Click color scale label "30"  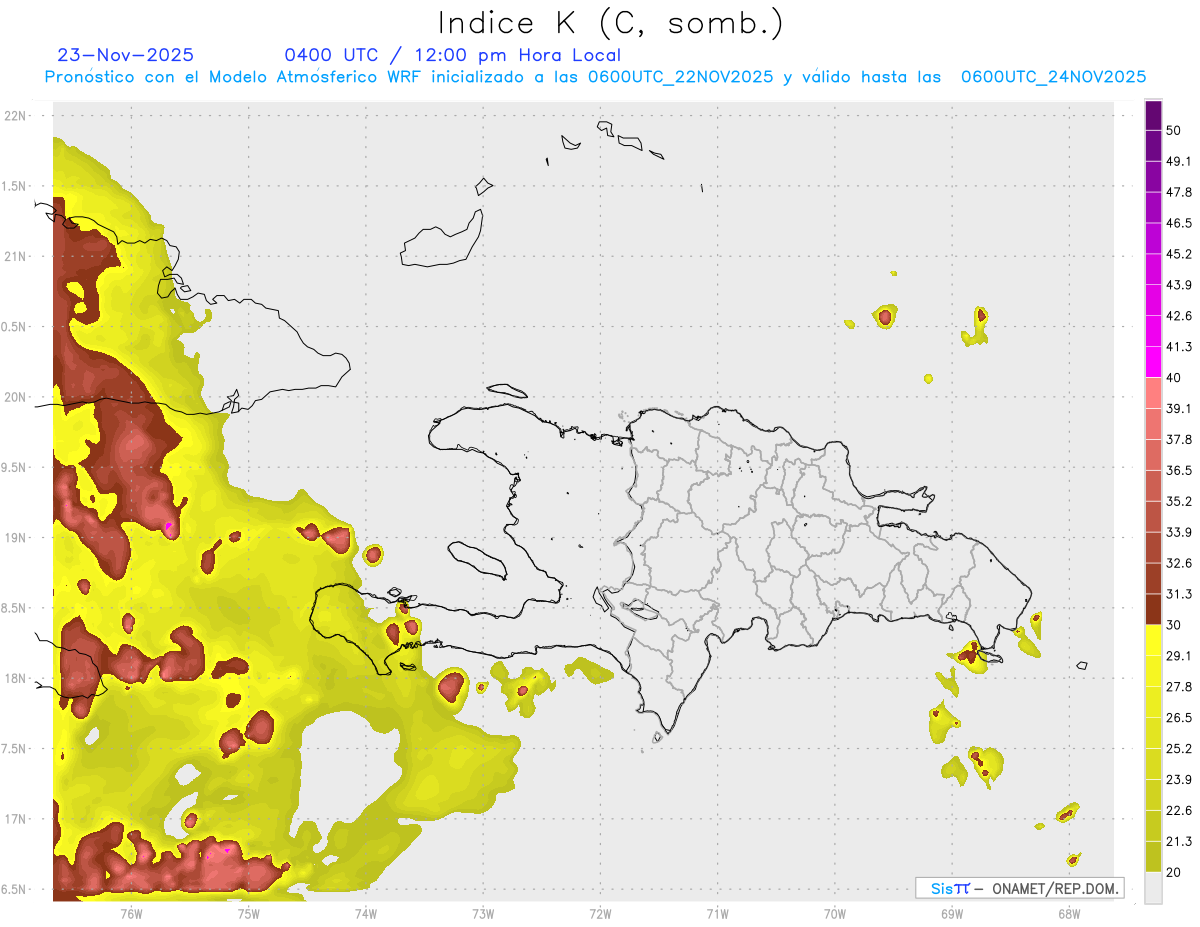[1173, 625]
